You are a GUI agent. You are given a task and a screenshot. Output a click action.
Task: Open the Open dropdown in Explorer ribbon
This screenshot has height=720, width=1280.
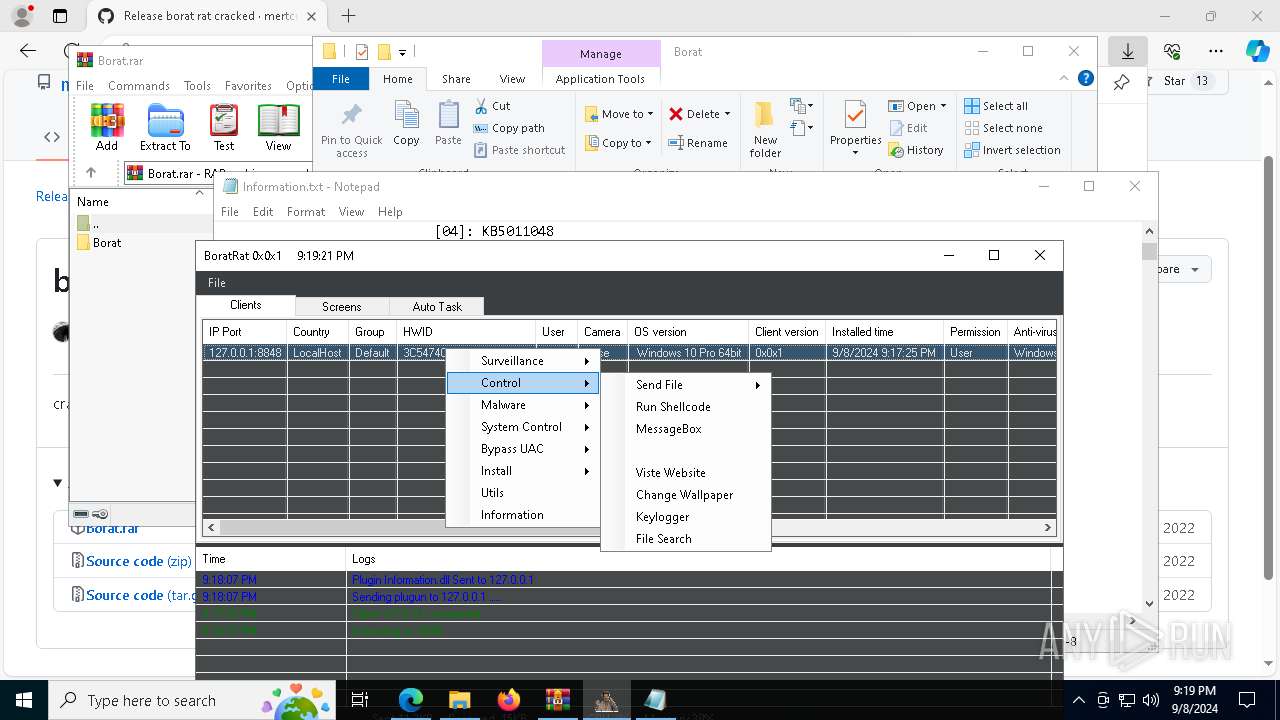917,106
